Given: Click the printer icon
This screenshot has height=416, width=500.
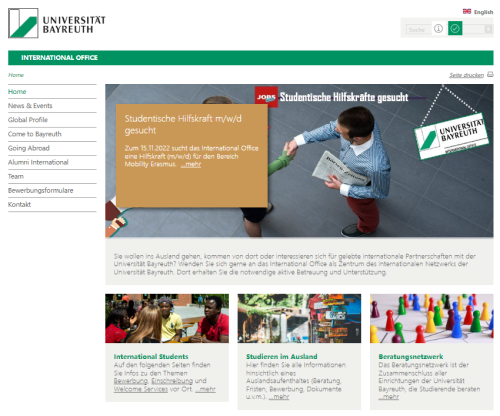Looking at the screenshot, I should click(x=490, y=74).
